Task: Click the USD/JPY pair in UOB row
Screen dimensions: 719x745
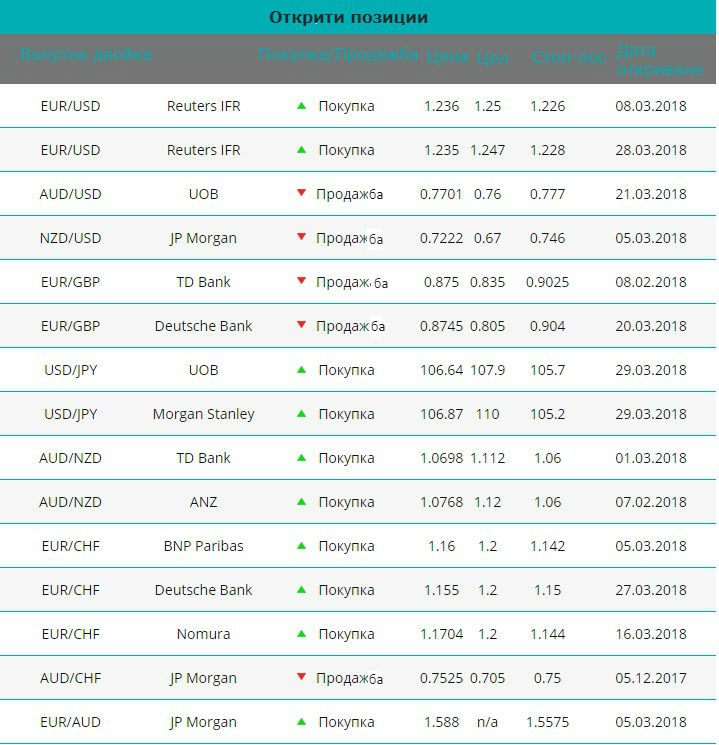Action: [x=70, y=370]
